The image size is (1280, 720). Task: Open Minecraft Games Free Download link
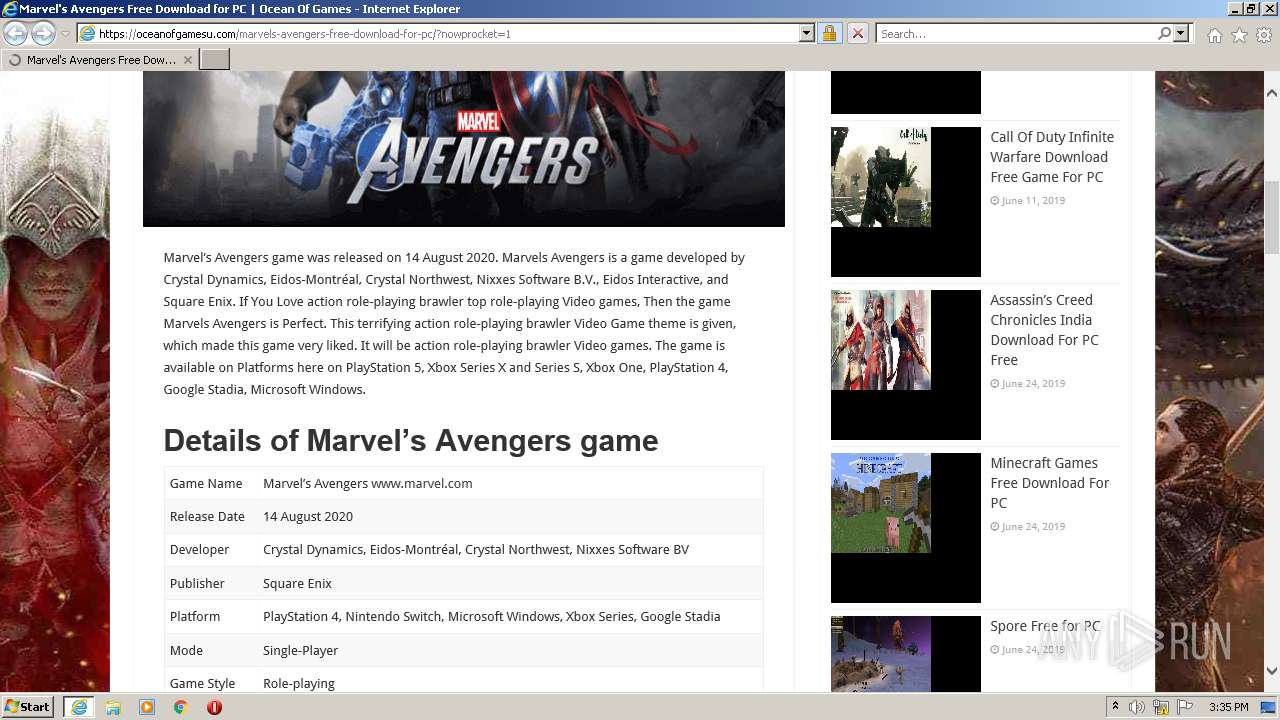point(1049,483)
